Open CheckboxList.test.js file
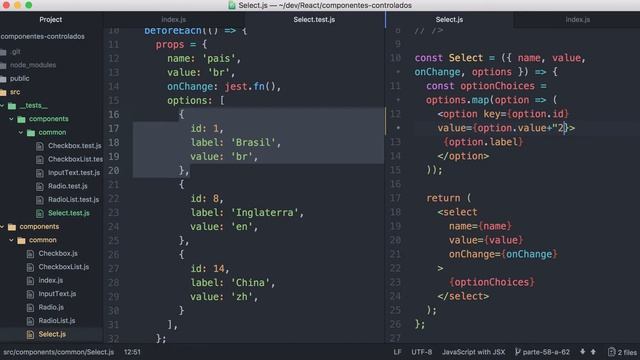The height and width of the screenshot is (360, 640). tap(76, 159)
